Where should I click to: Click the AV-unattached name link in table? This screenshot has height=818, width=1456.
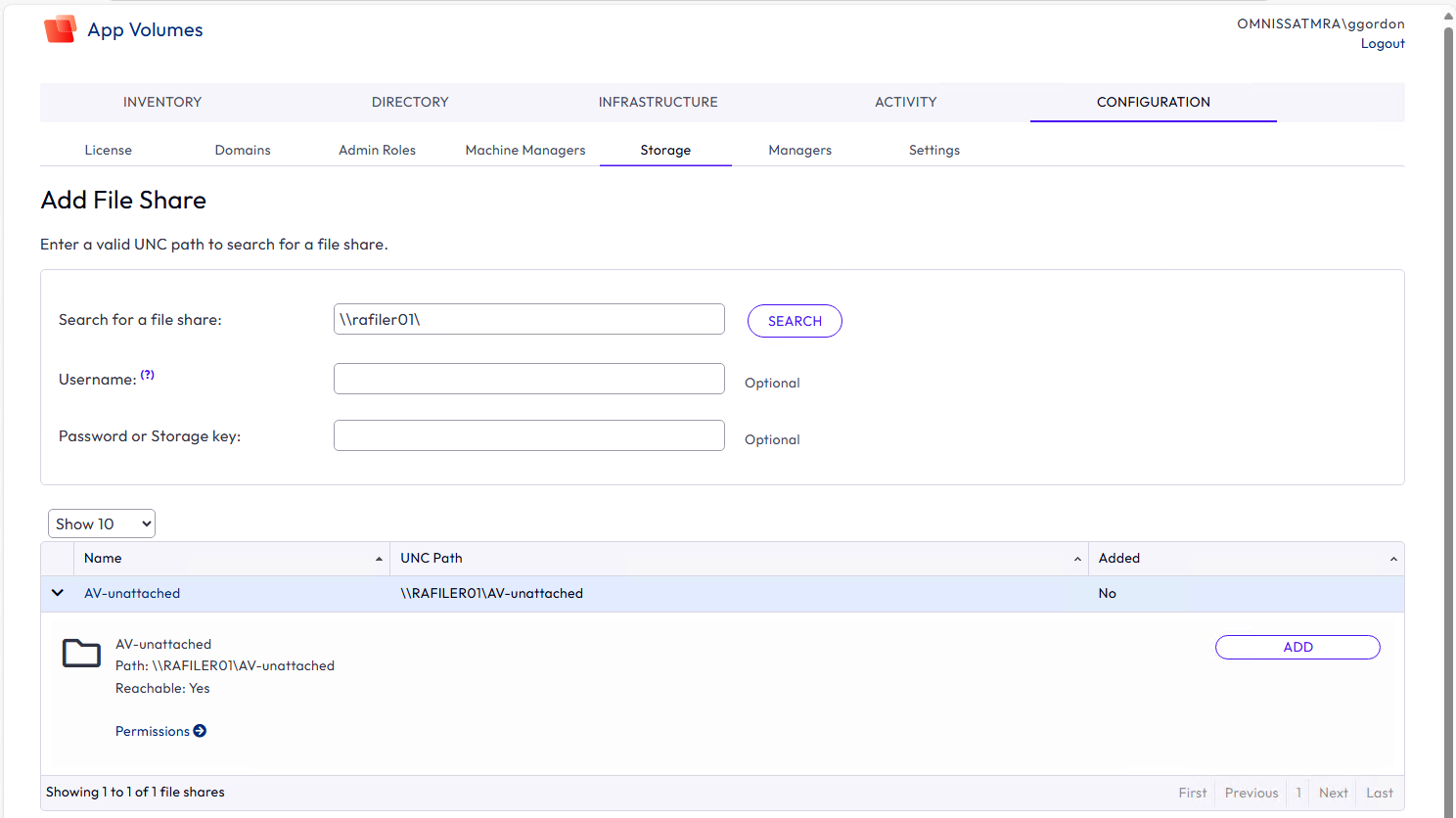(132, 593)
